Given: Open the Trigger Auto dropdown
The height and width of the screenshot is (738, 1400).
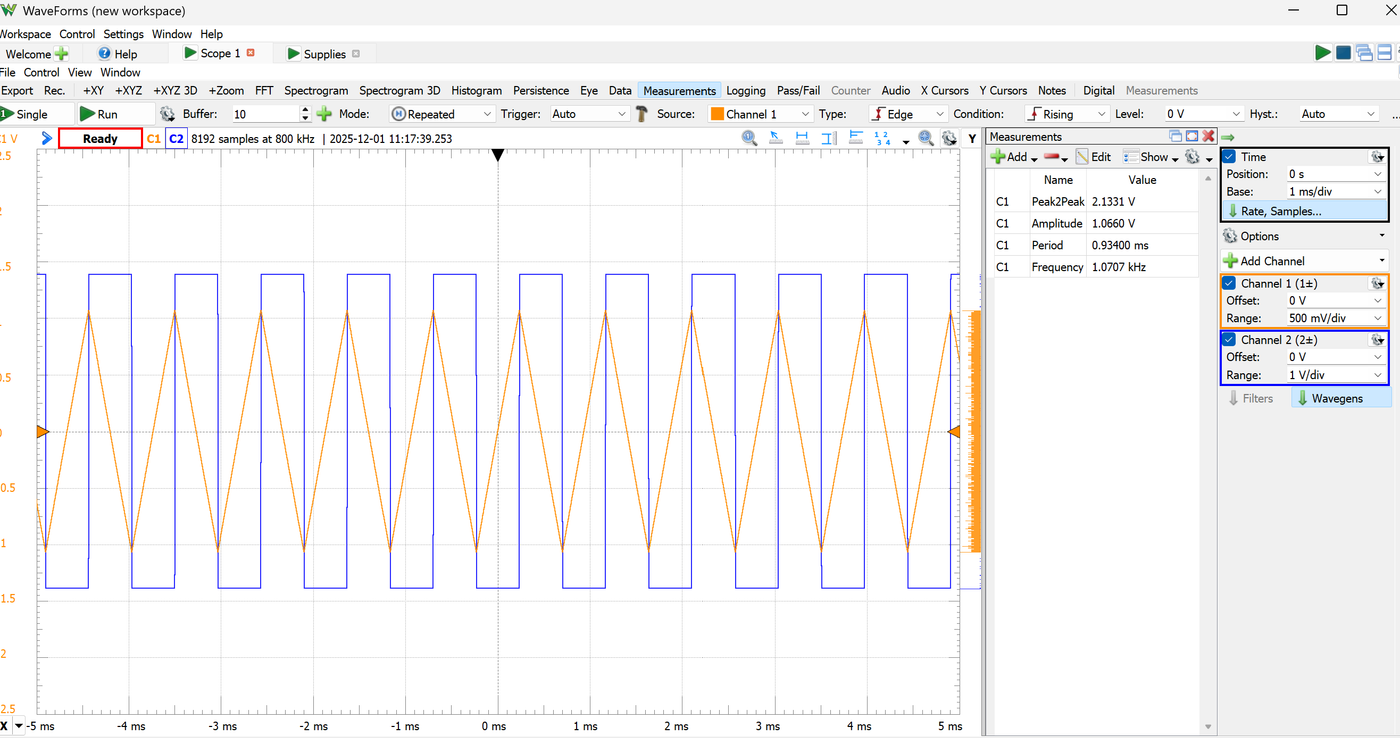Looking at the screenshot, I should (x=588, y=114).
